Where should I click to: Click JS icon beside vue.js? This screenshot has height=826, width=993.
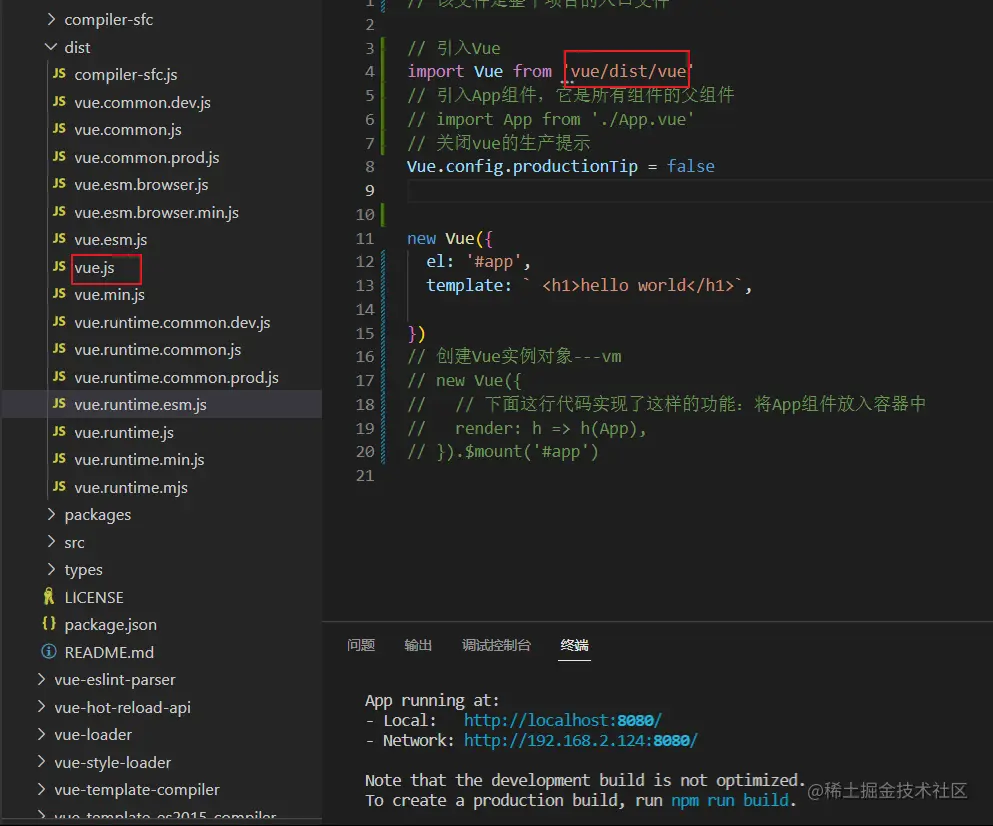tap(60, 267)
